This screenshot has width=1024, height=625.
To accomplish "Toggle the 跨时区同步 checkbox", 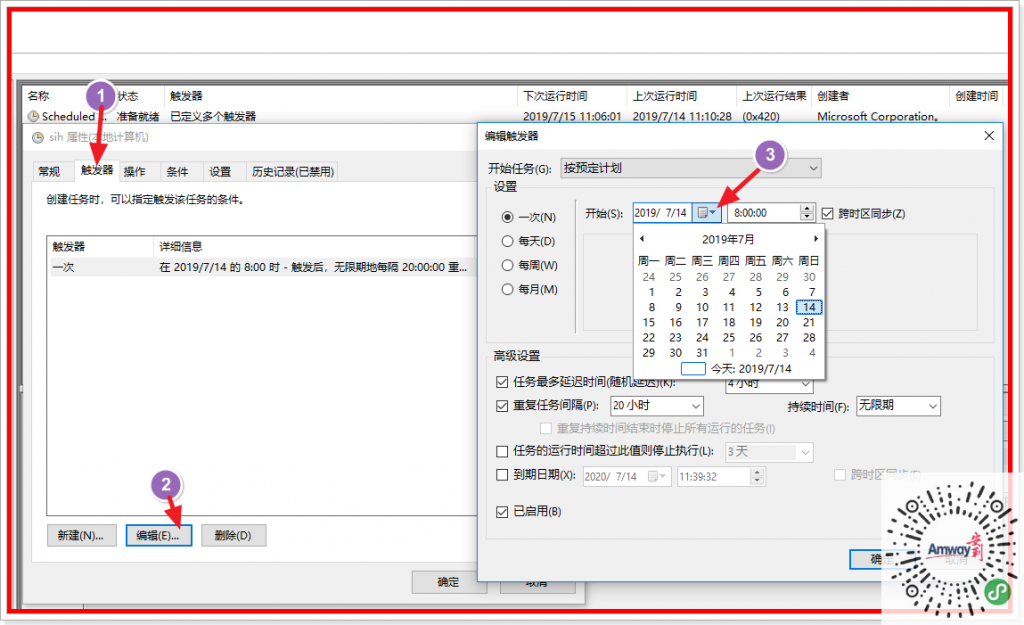I will pyautogui.click(x=827, y=213).
